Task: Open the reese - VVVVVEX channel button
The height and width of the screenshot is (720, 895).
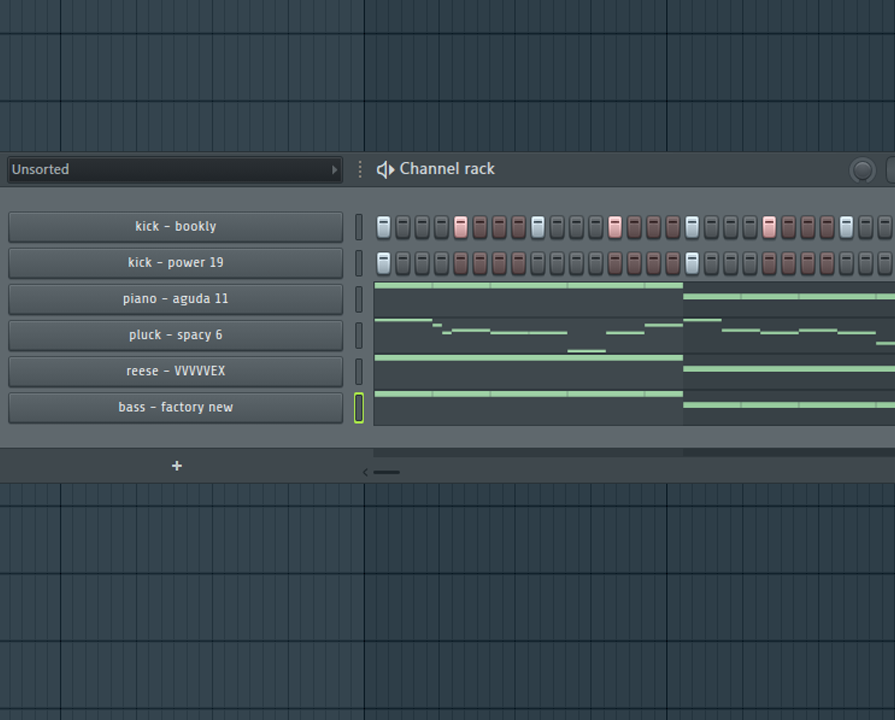Action: [x=175, y=371]
